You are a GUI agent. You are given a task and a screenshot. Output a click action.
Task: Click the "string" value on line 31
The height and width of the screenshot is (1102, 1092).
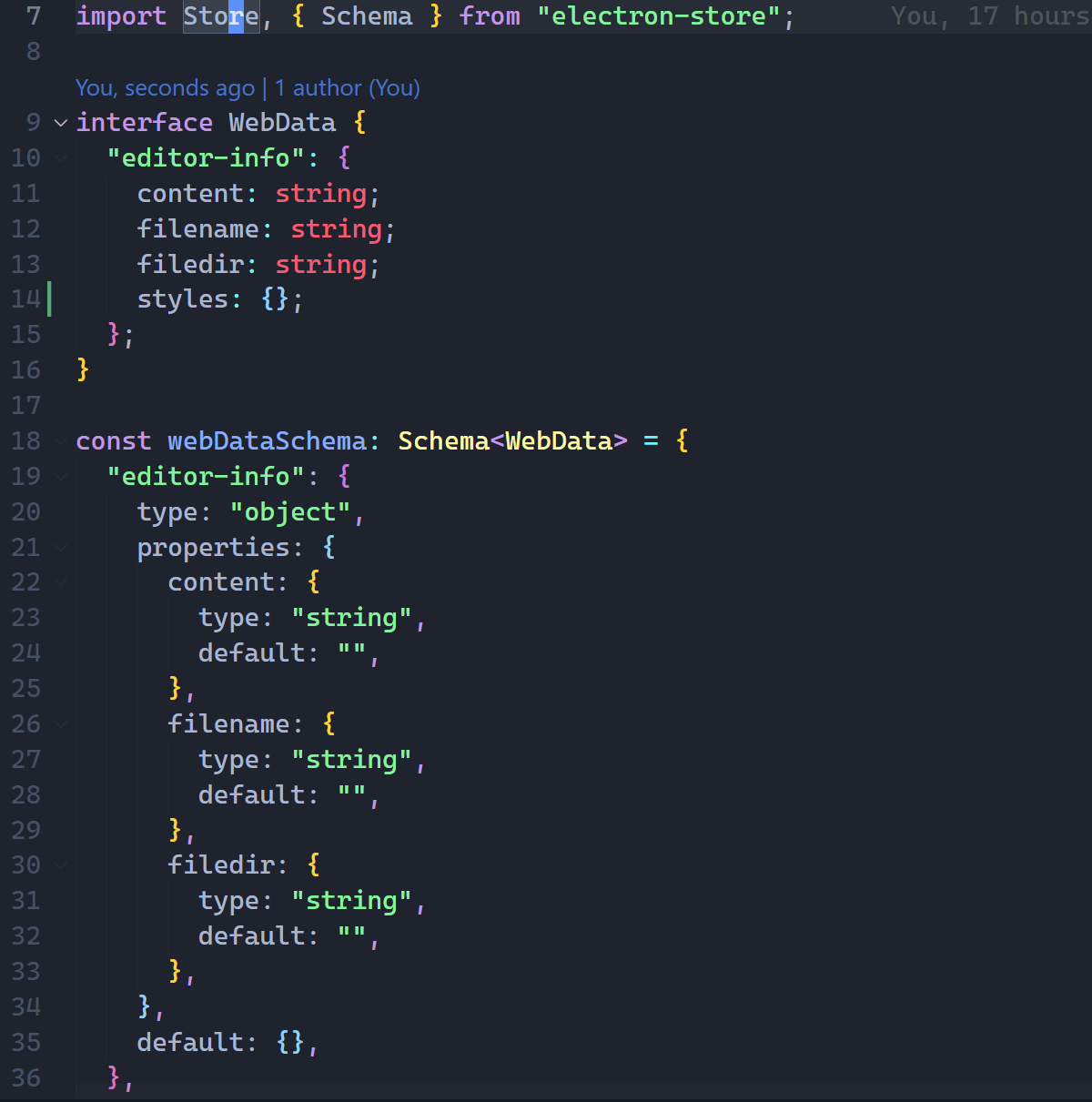[x=351, y=901]
